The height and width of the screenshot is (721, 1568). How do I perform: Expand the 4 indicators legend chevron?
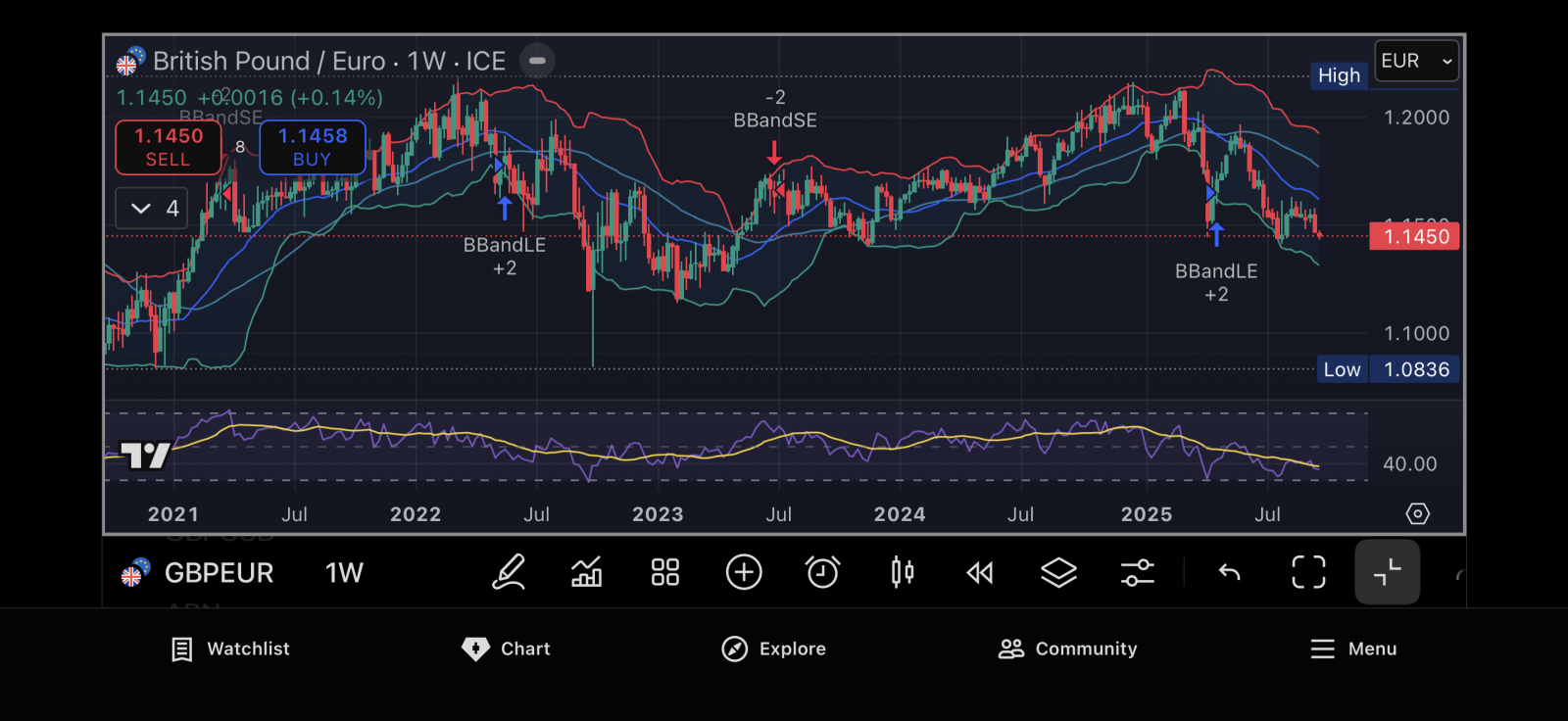[152, 208]
